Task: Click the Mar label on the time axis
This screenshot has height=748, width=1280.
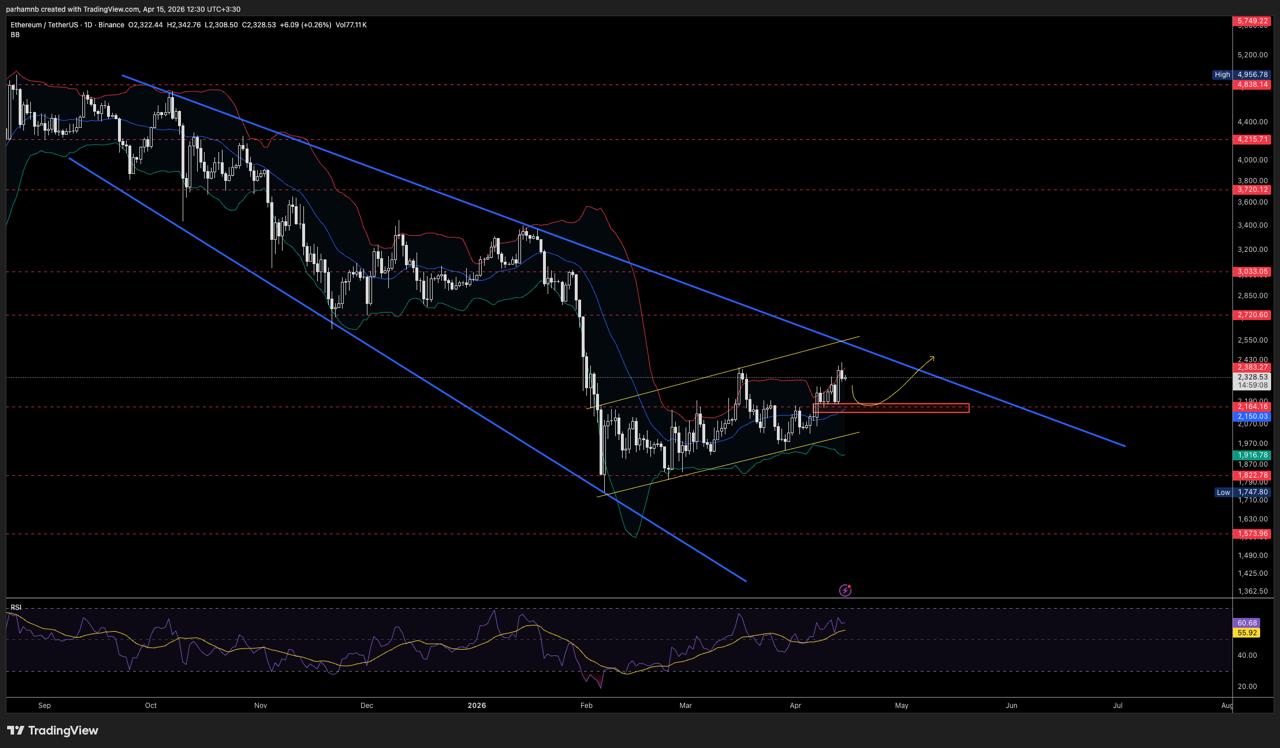Action: (x=686, y=705)
